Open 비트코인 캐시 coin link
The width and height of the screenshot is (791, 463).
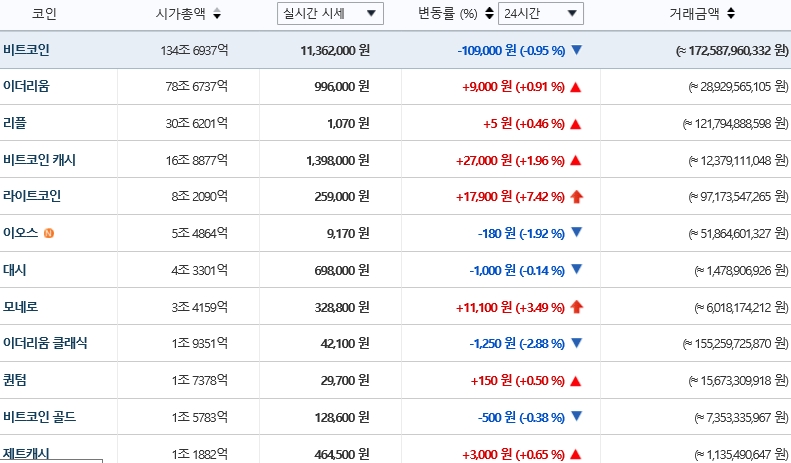[39, 160]
